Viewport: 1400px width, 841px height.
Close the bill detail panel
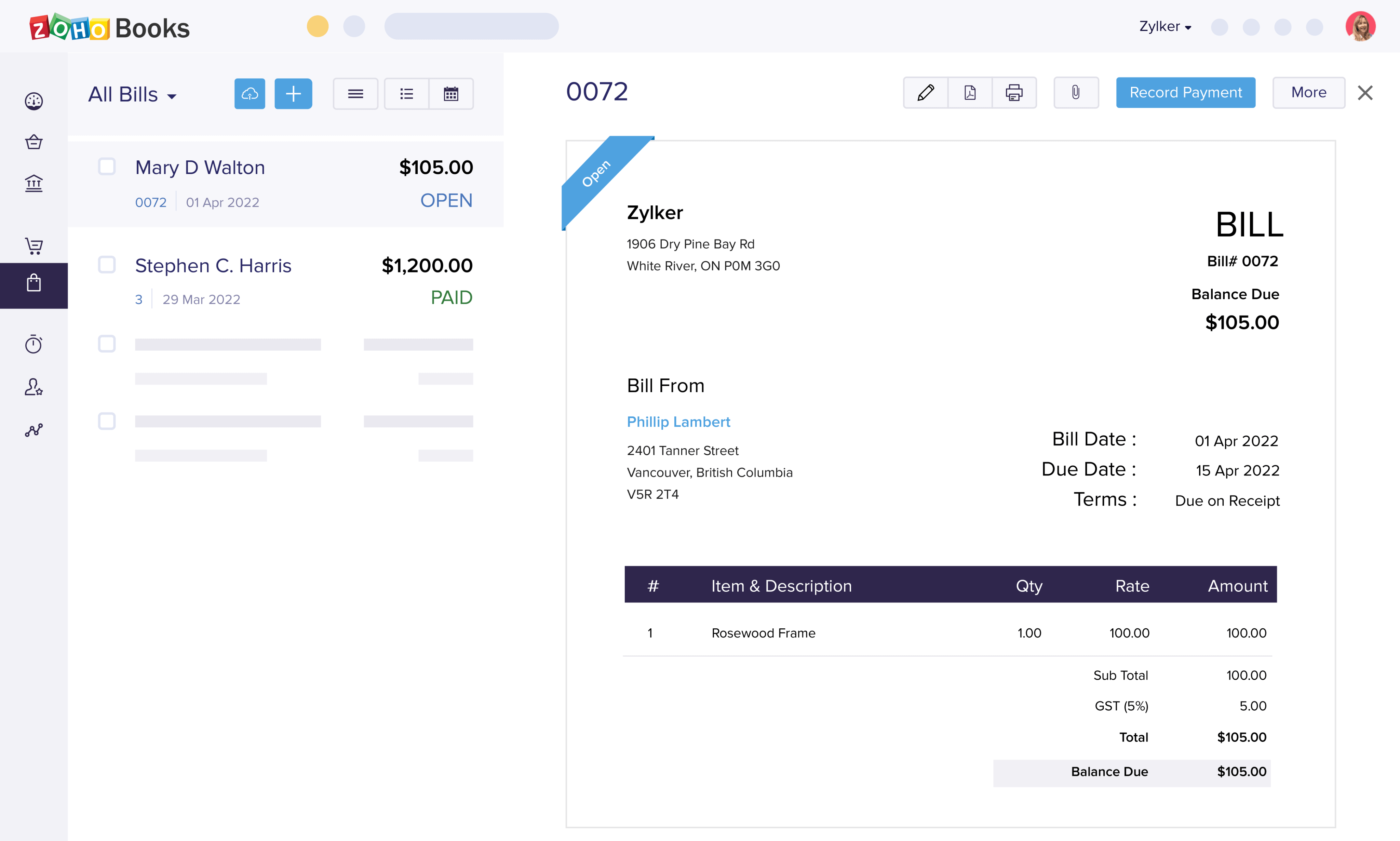coord(1365,92)
